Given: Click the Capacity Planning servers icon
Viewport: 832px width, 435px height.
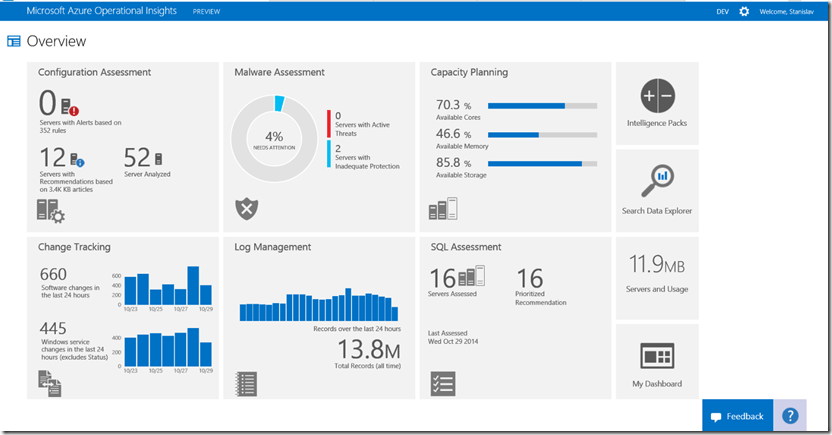Looking at the screenshot, I should pyautogui.click(x=443, y=210).
